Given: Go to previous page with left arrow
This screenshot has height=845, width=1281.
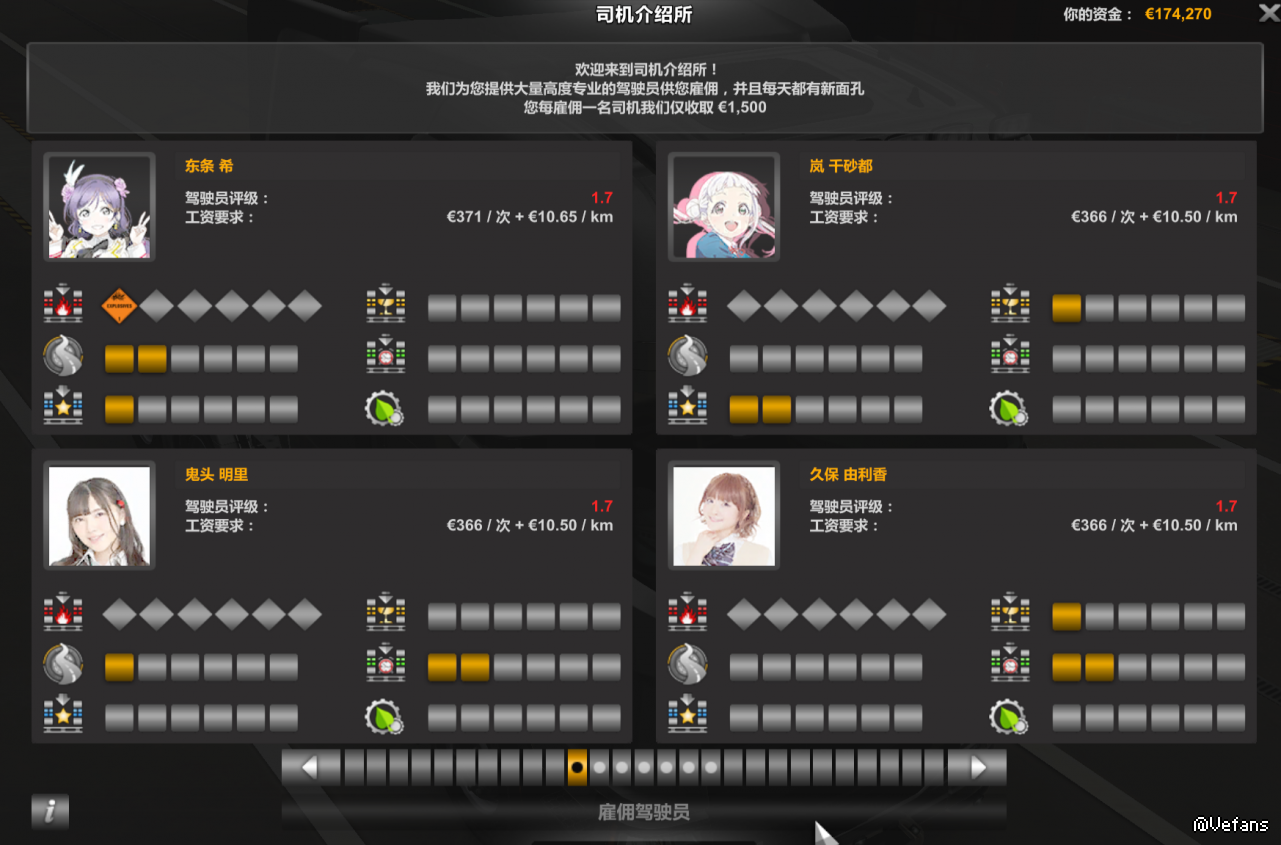Looking at the screenshot, I should [x=309, y=767].
